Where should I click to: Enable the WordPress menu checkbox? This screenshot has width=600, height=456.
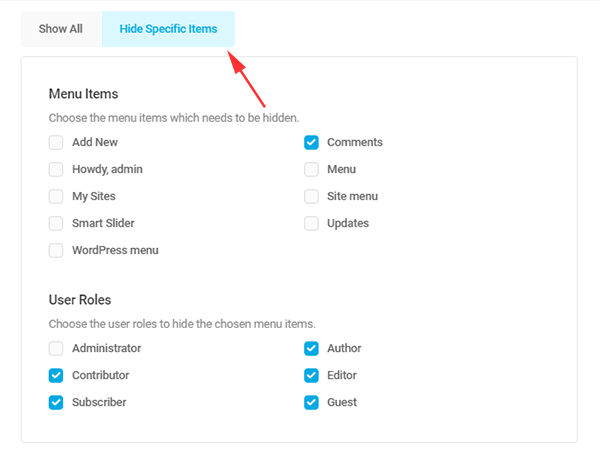coord(56,250)
